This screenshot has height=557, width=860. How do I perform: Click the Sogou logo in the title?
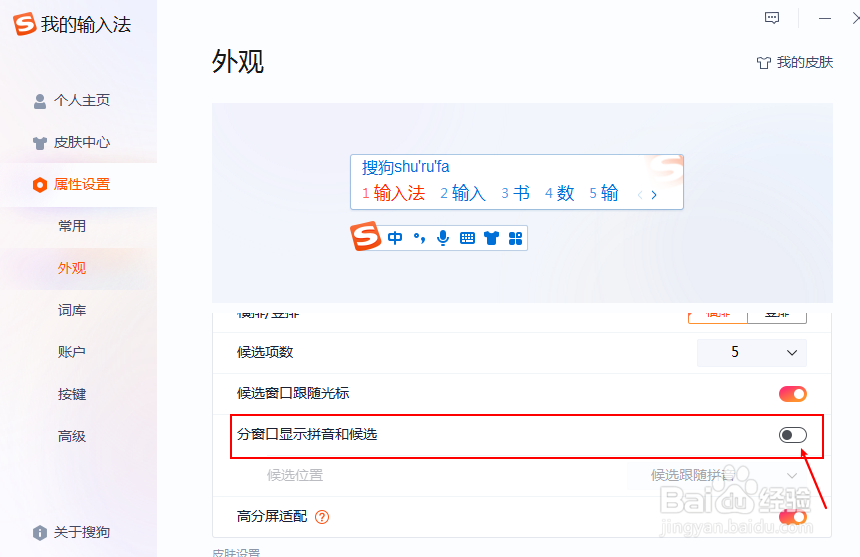25,24
